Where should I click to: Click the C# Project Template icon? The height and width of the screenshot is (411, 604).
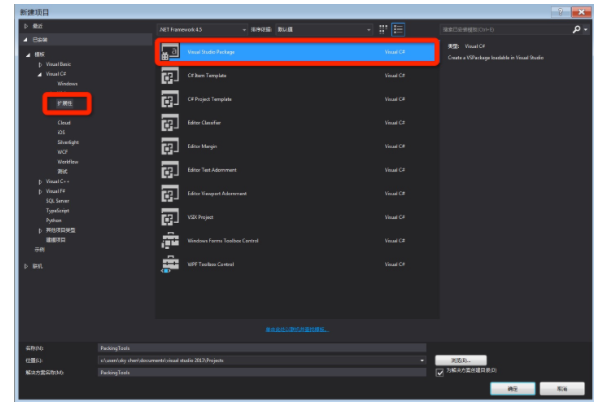pos(170,99)
